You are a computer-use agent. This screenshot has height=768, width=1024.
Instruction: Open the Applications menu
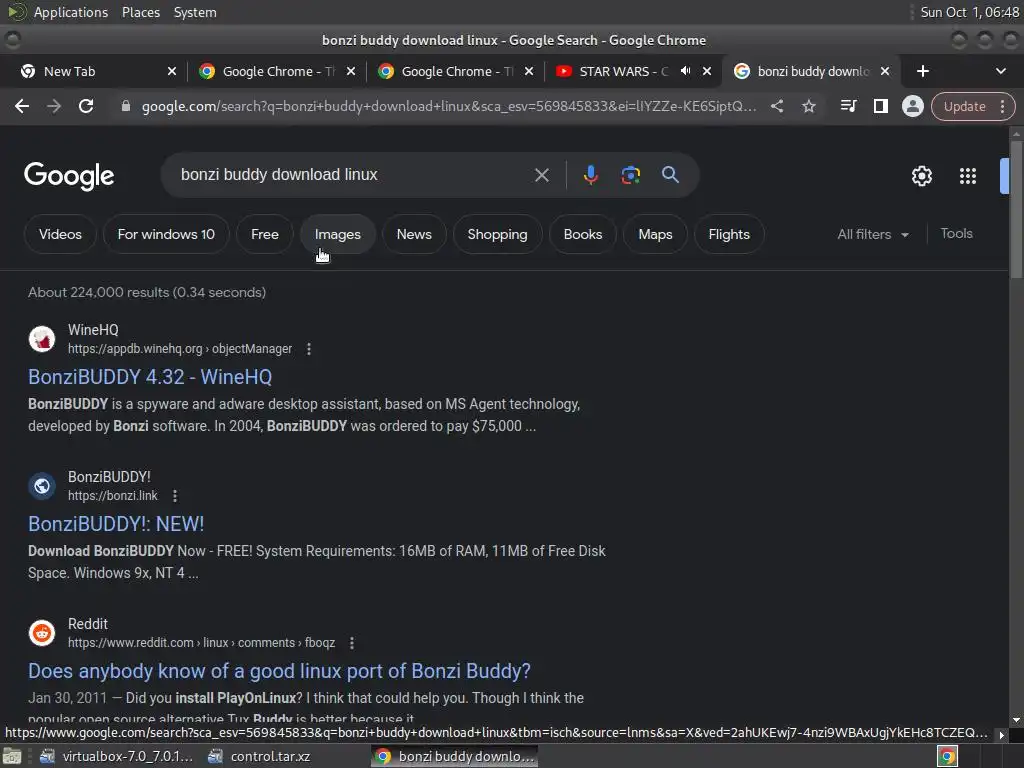click(71, 12)
